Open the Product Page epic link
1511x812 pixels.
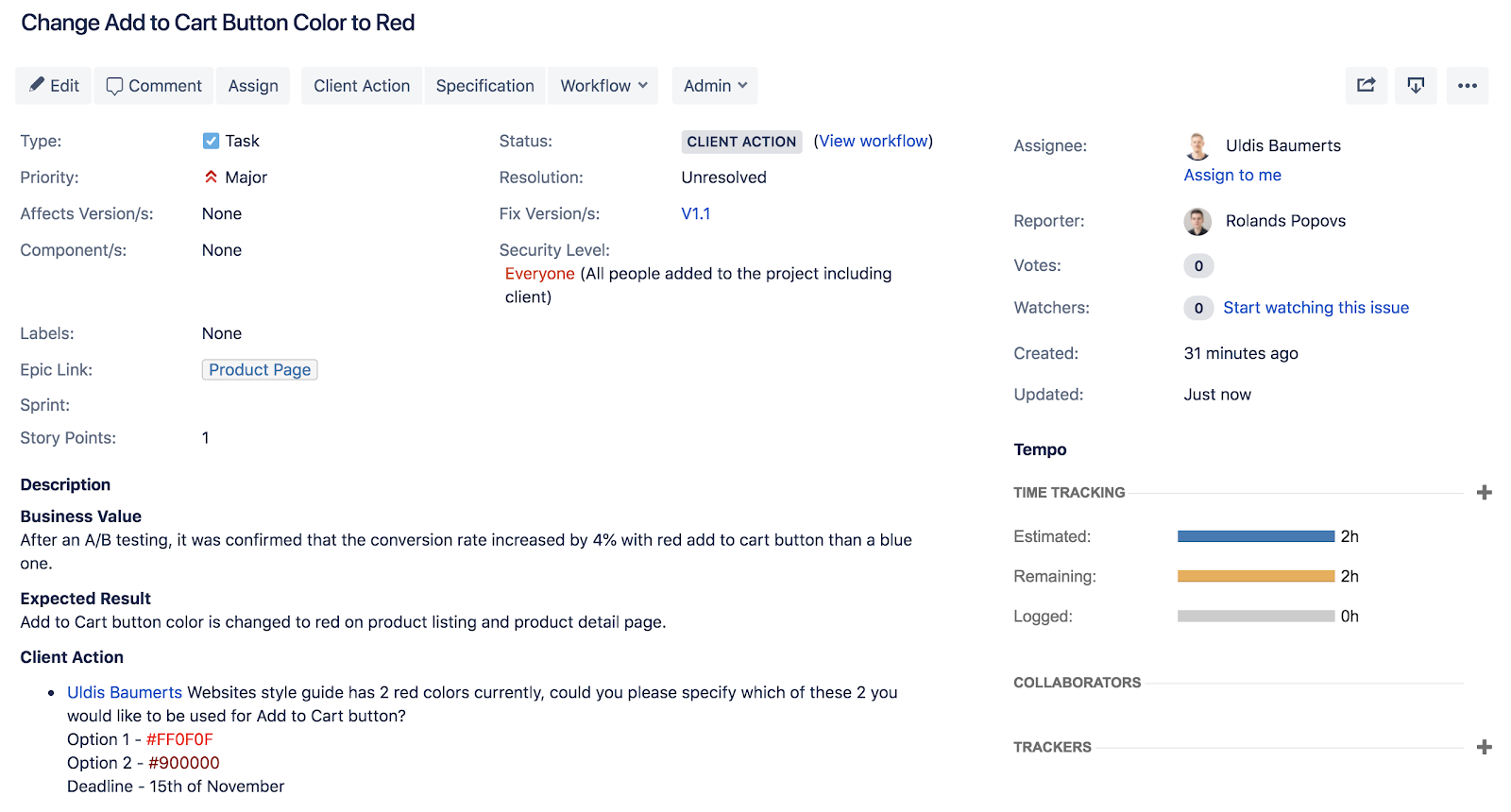click(x=260, y=370)
